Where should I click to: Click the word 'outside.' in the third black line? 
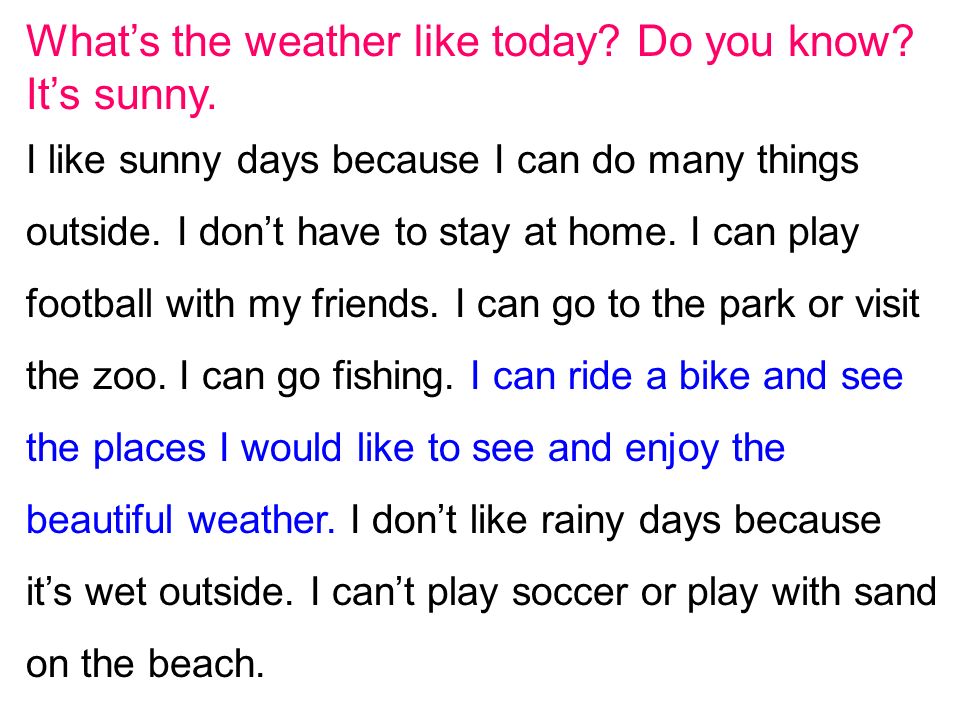tap(93, 233)
